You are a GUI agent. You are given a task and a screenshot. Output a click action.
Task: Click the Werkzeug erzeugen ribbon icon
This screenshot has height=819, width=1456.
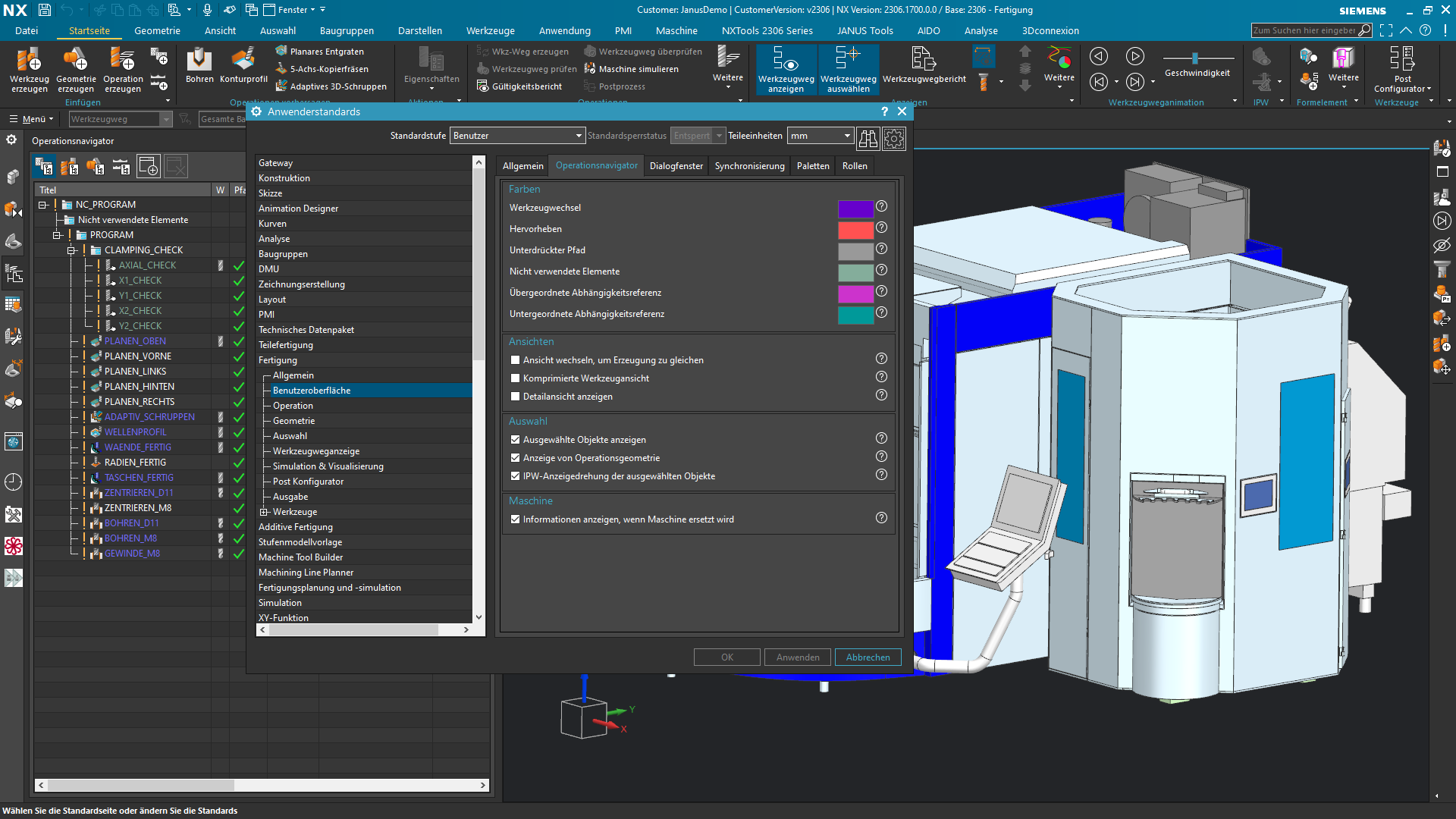point(30,69)
